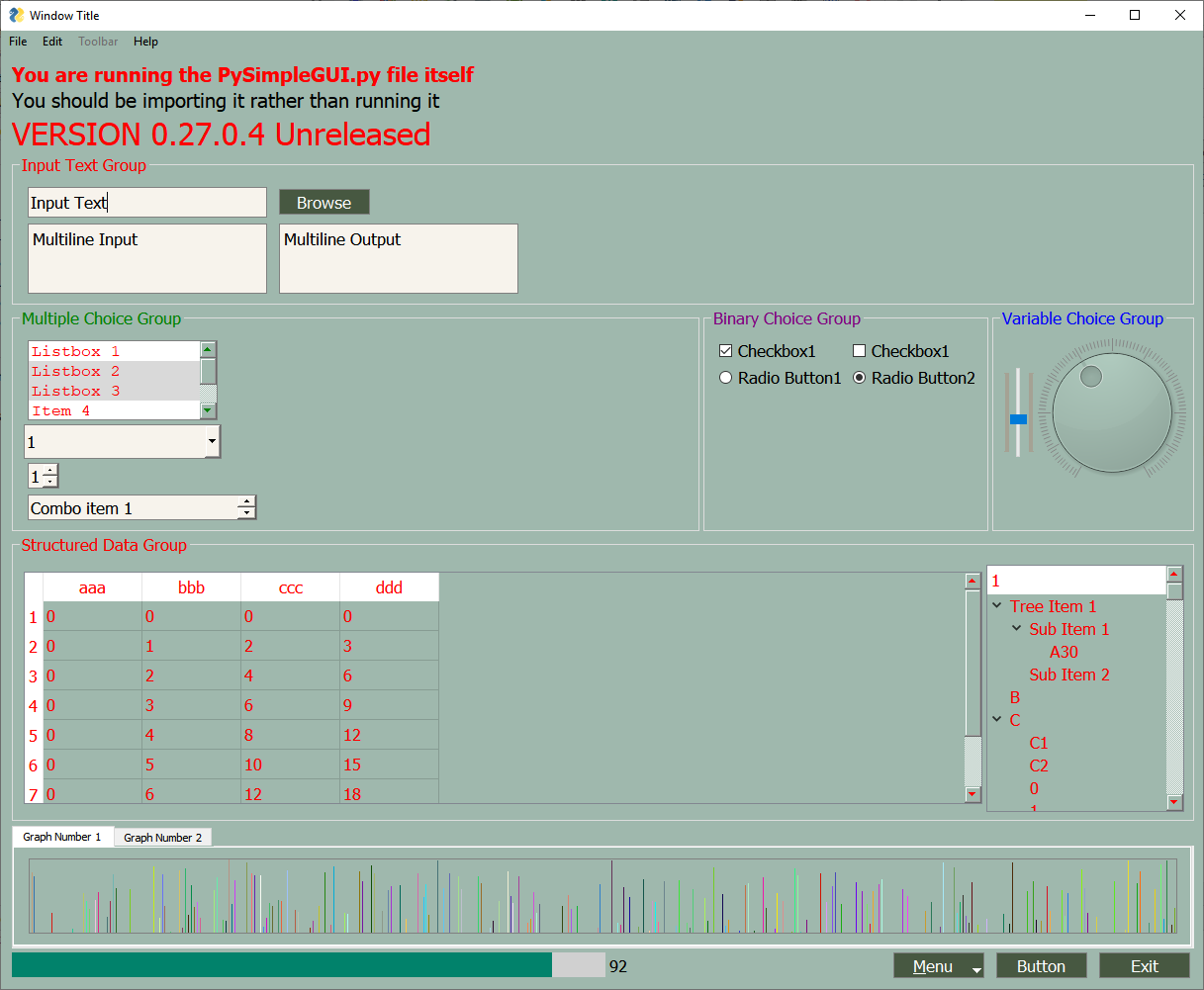This screenshot has height=990, width=1204.
Task: Click the Exit button
Action: click(1144, 965)
